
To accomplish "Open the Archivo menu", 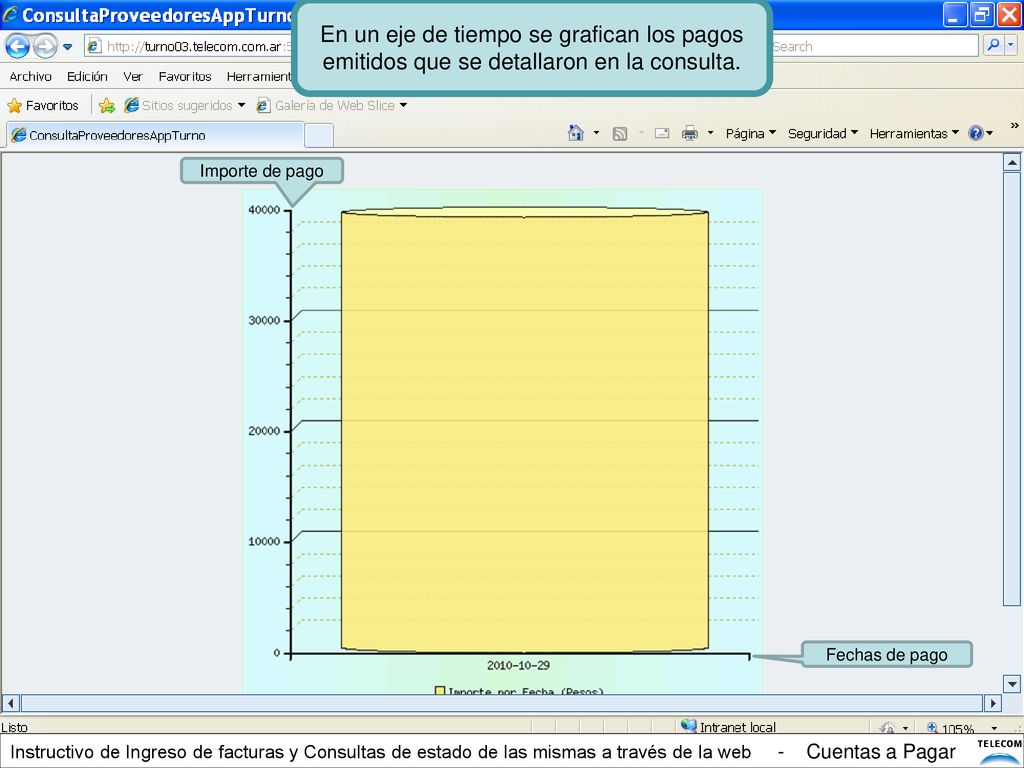I will [x=30, y=76].
